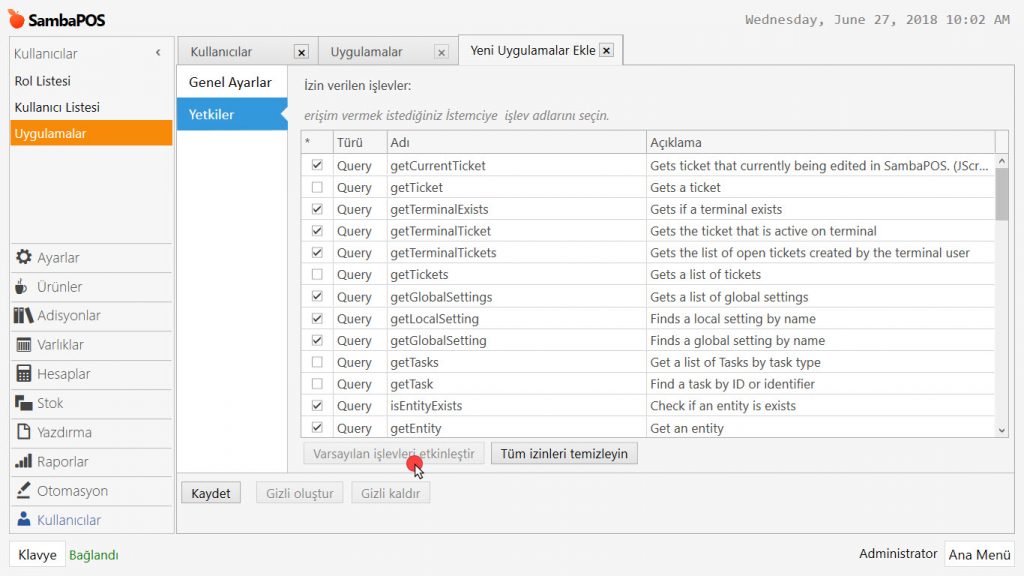This screenshot has height=576, width=1024.
Task: Click the Raporlar bar chart icon
Action: (23, 462)
